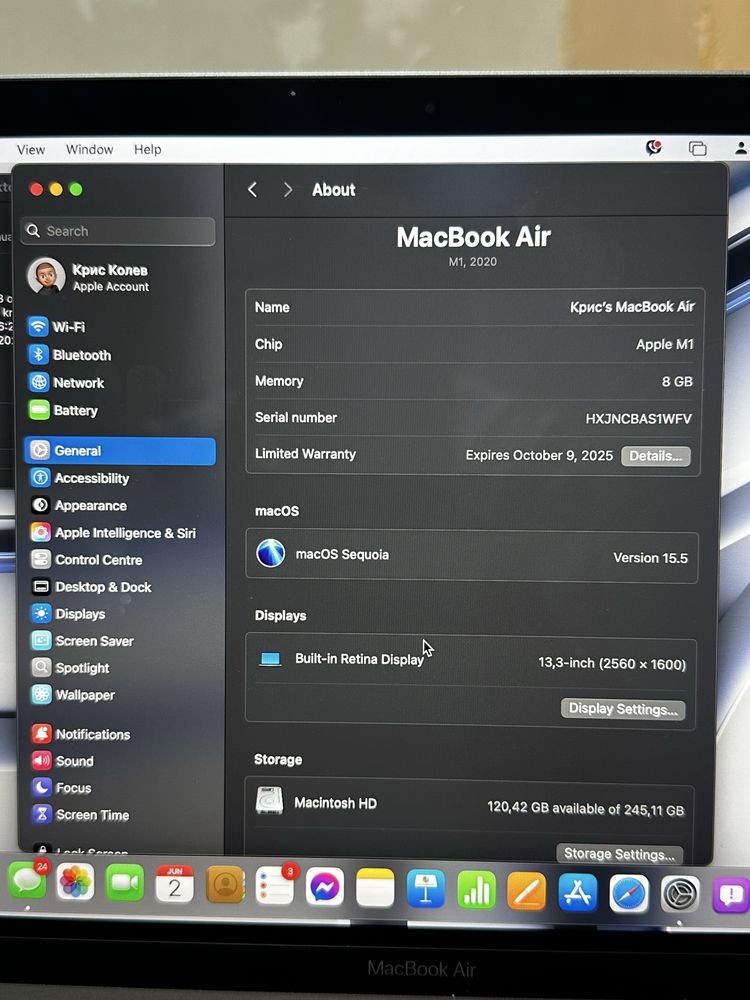750x1000 pixels.
Task: Open Control Centre settings
Action: pos(120,559)
